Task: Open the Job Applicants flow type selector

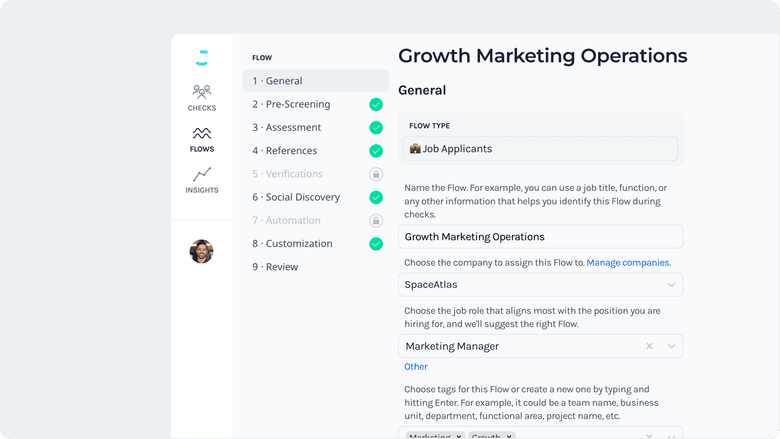Action: click(x=540, y=149)
